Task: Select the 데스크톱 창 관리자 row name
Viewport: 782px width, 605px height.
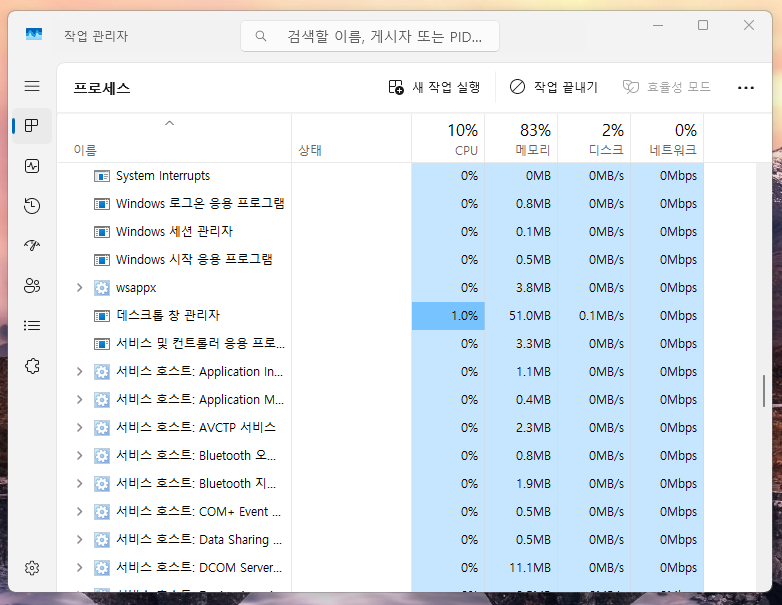Action: 168,316
